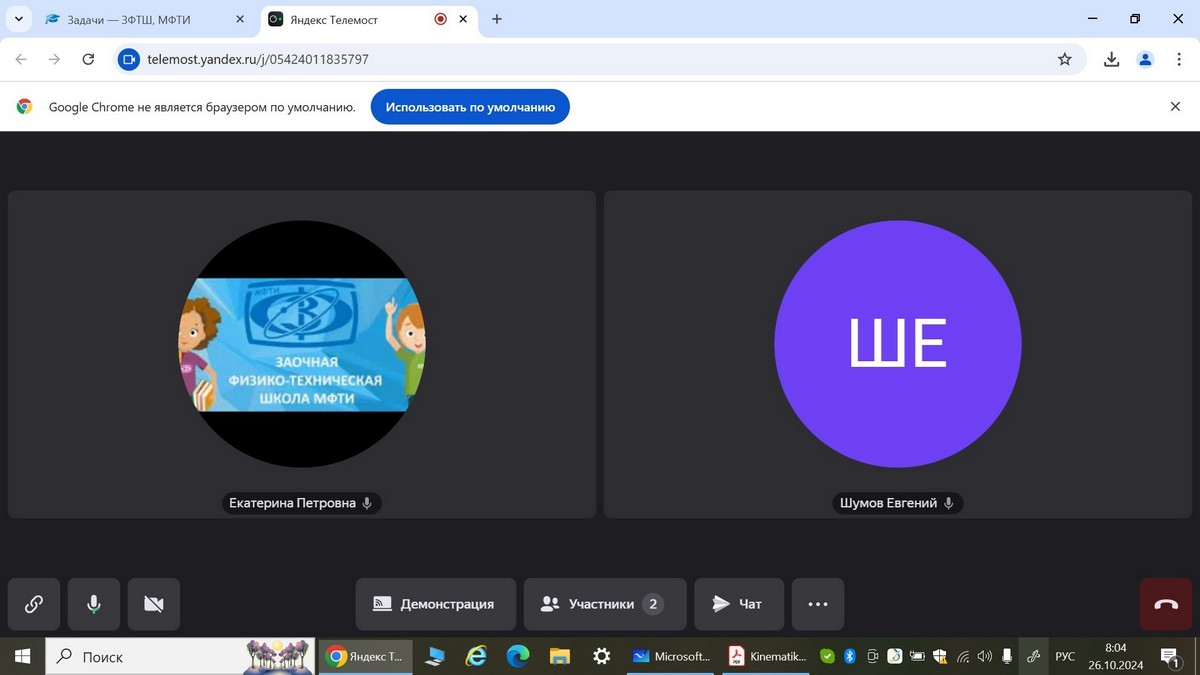The height and width of the screenshot is (675, 1200).
Task: Open the laptop icon app on taskbar
Action: [434, 656]
